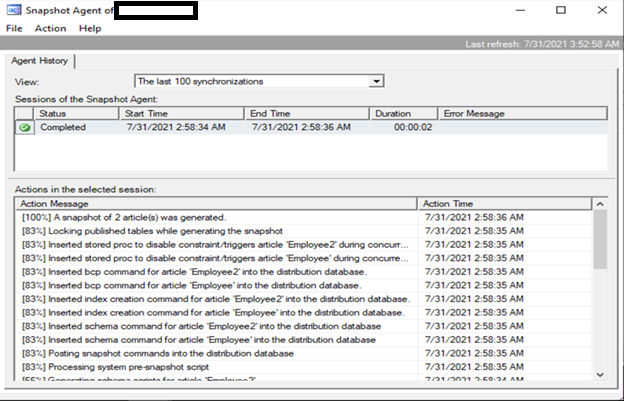
Task: Select the '[100%] A snapshot of 2 article(s) was generated' row
Action: tap(304, 218)
